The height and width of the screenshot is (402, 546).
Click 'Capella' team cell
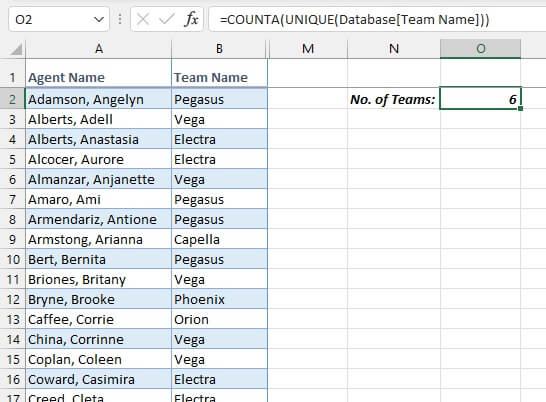(x=219, y=239)
